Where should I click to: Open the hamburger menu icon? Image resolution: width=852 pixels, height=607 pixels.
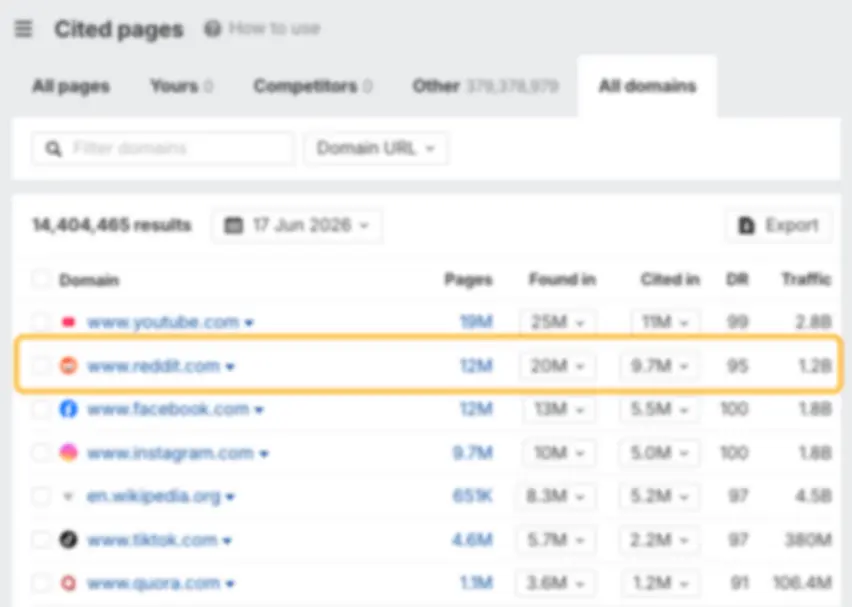23,28
